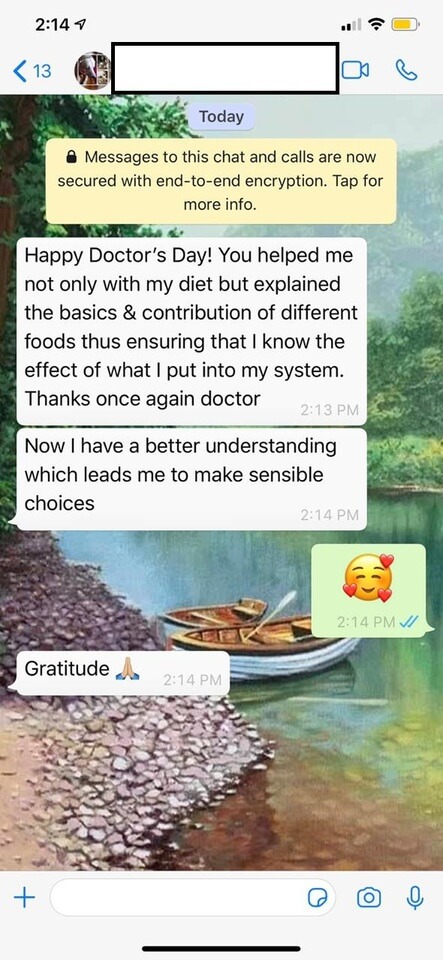Image resolution: width=443 pixels, height=960 pixels.
Task: Tap the battery indicator in status bar
Action: [406, 25]
